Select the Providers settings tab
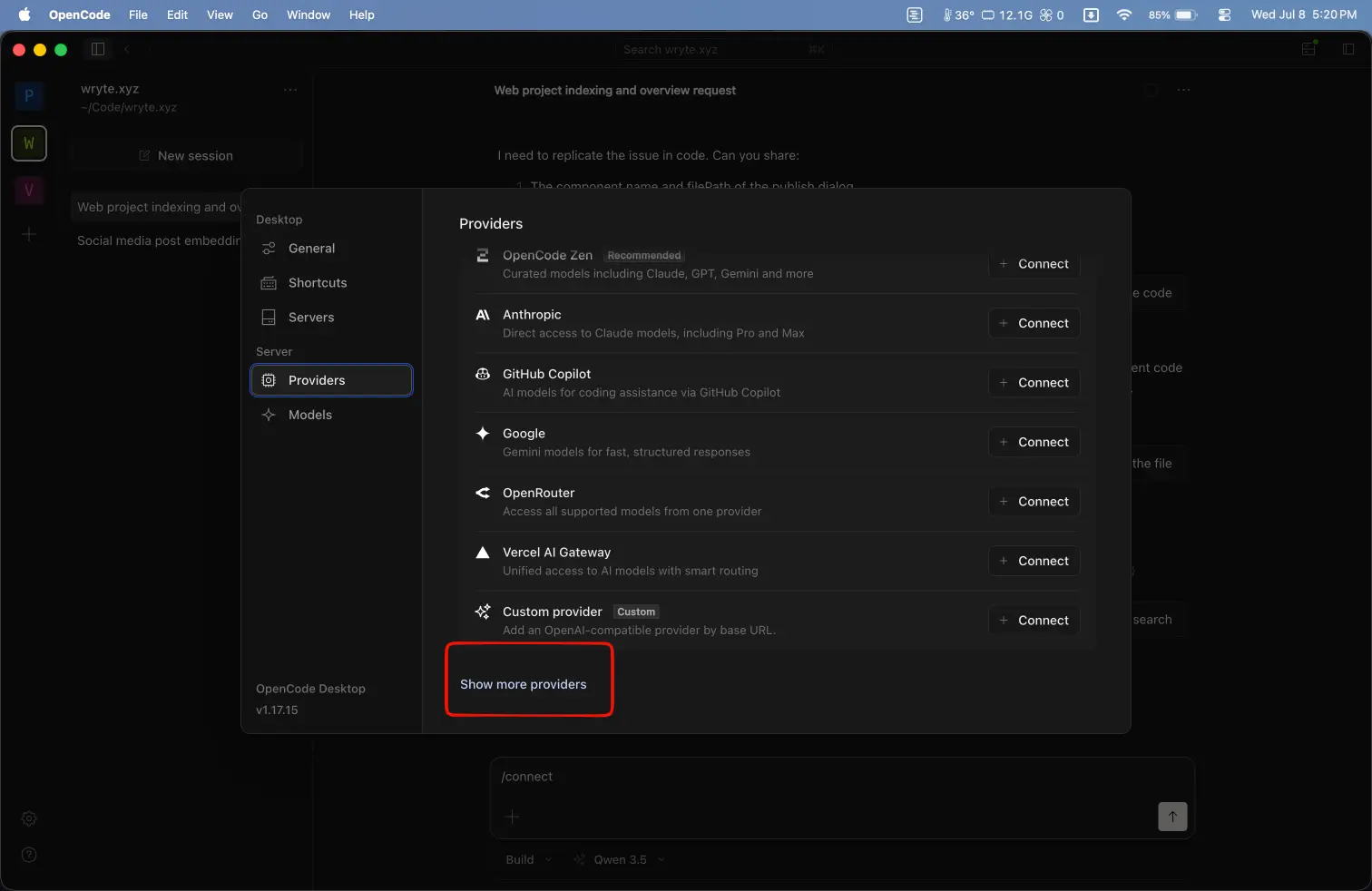 click(331, 380)
